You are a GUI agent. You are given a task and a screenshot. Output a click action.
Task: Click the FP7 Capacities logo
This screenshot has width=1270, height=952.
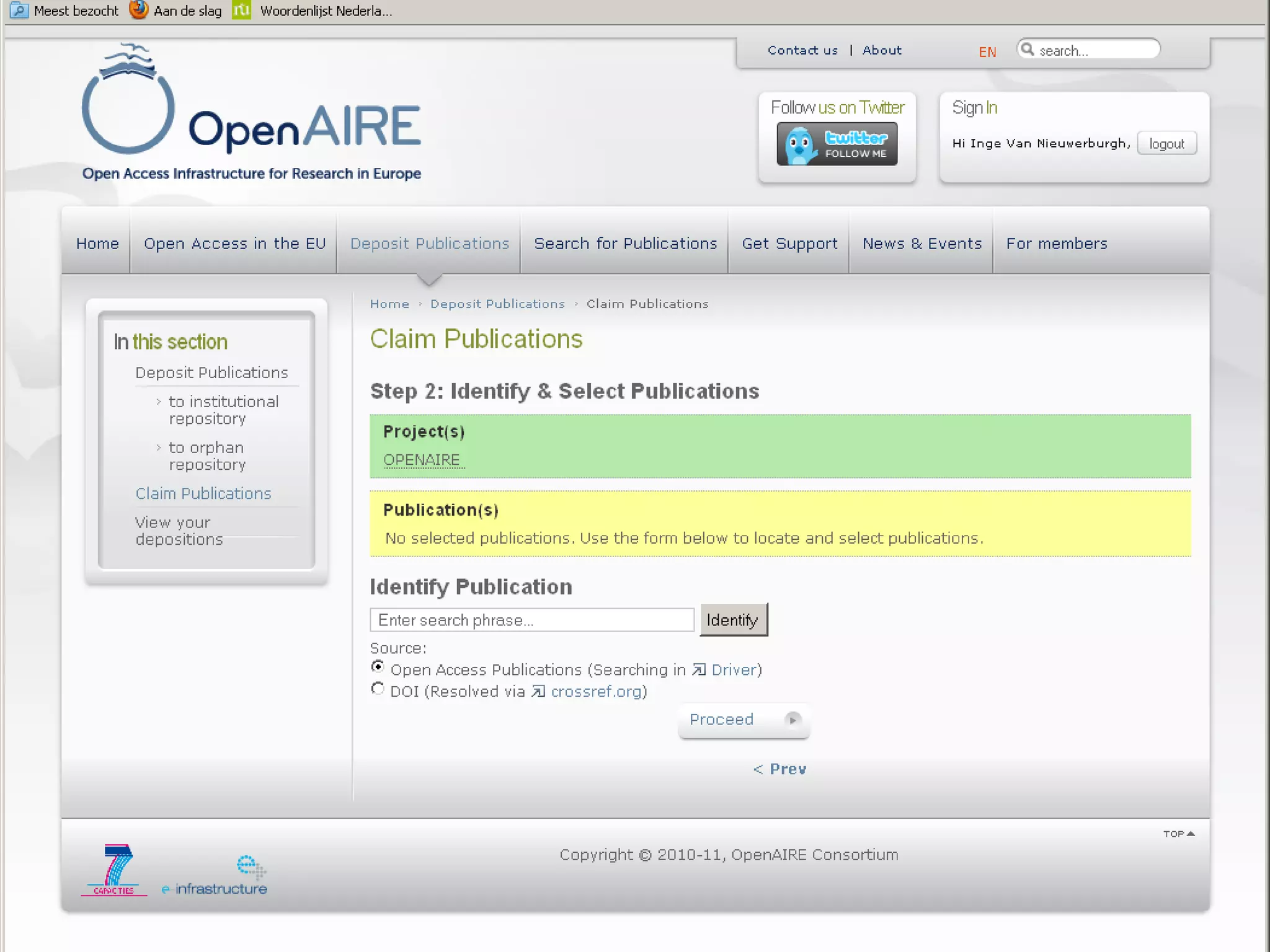click(114, 870)
